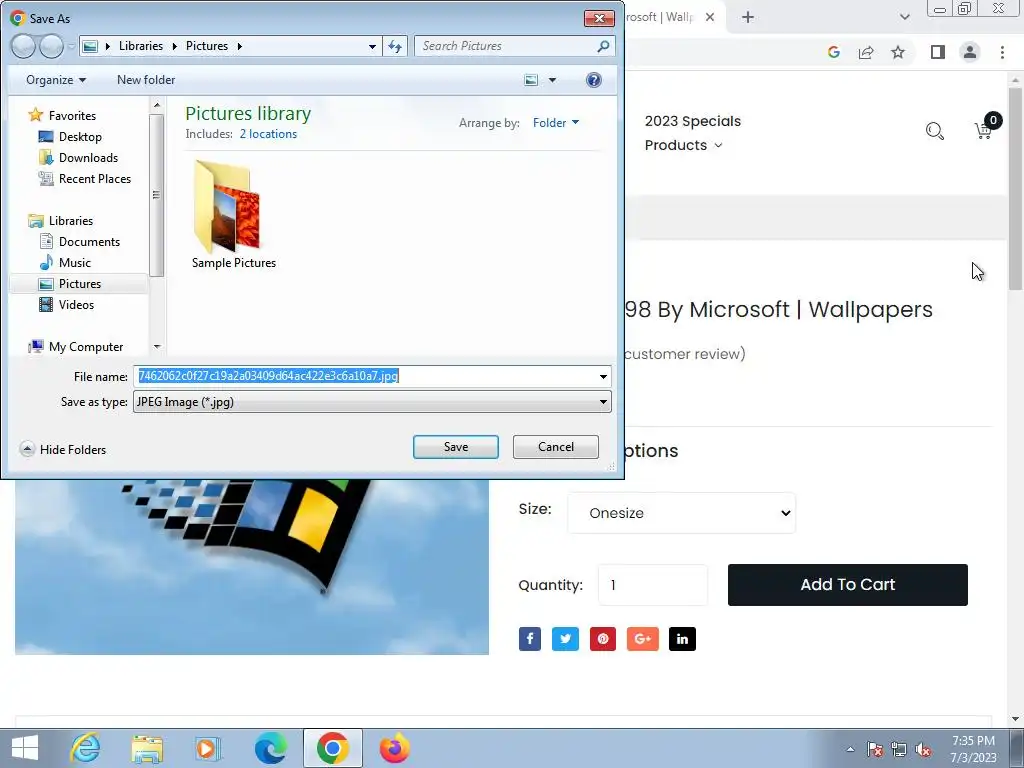This screenshot has width=1024, height=768.
Task: Open the Size Onesize dropdown
Action: point(682,513)
